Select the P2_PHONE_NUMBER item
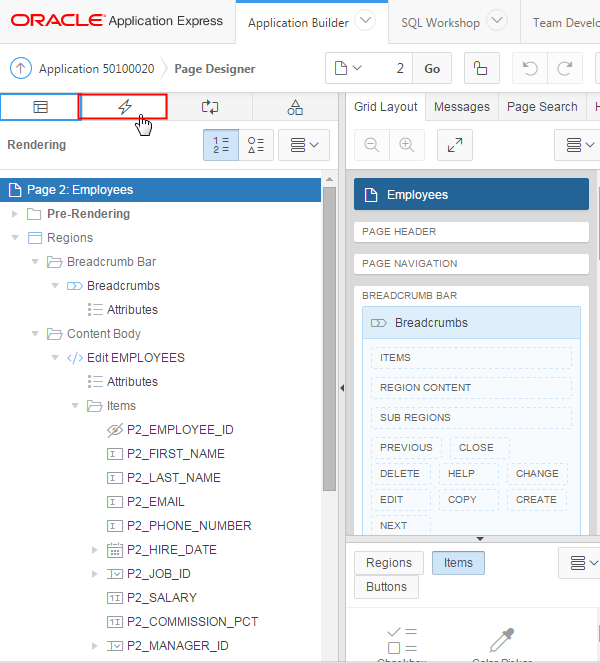The height and width of the screenshot is (663, 600). click(x=189, y=526)
